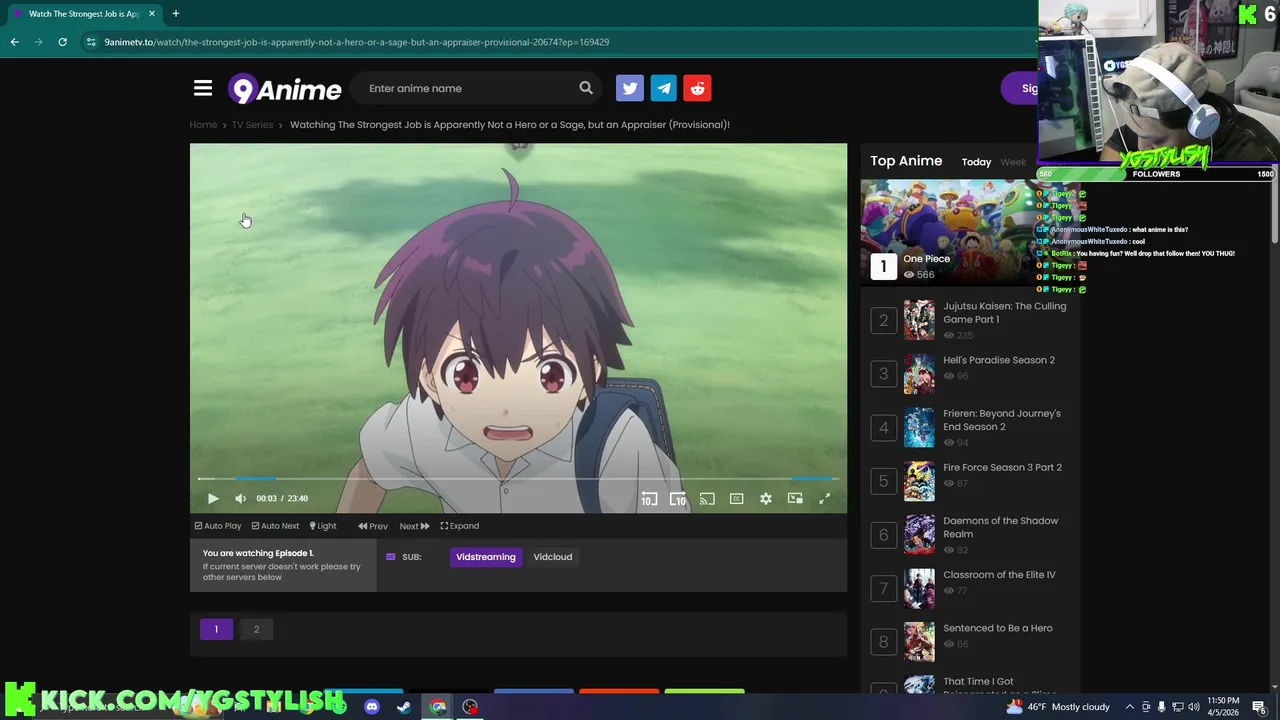1280x720 pixels.
Task: Select the Vidstreaming server
Action: click(486, 557)
